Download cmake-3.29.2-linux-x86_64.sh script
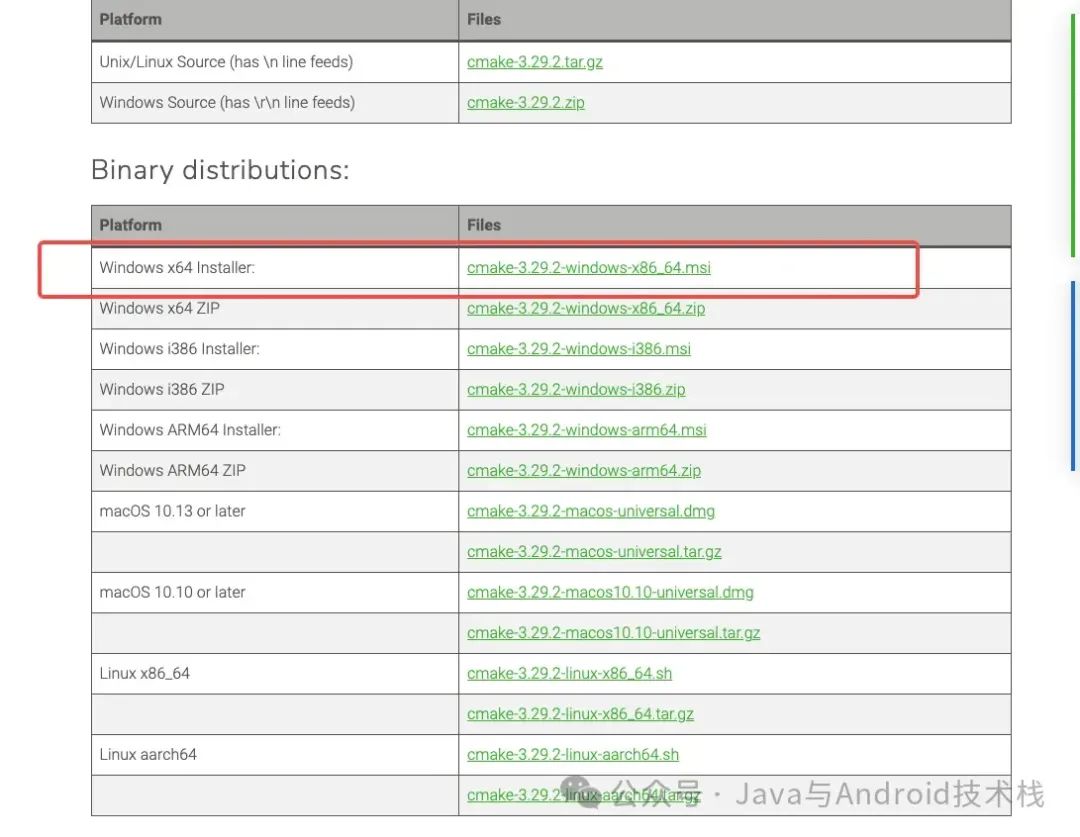 [x=569, y=674]
